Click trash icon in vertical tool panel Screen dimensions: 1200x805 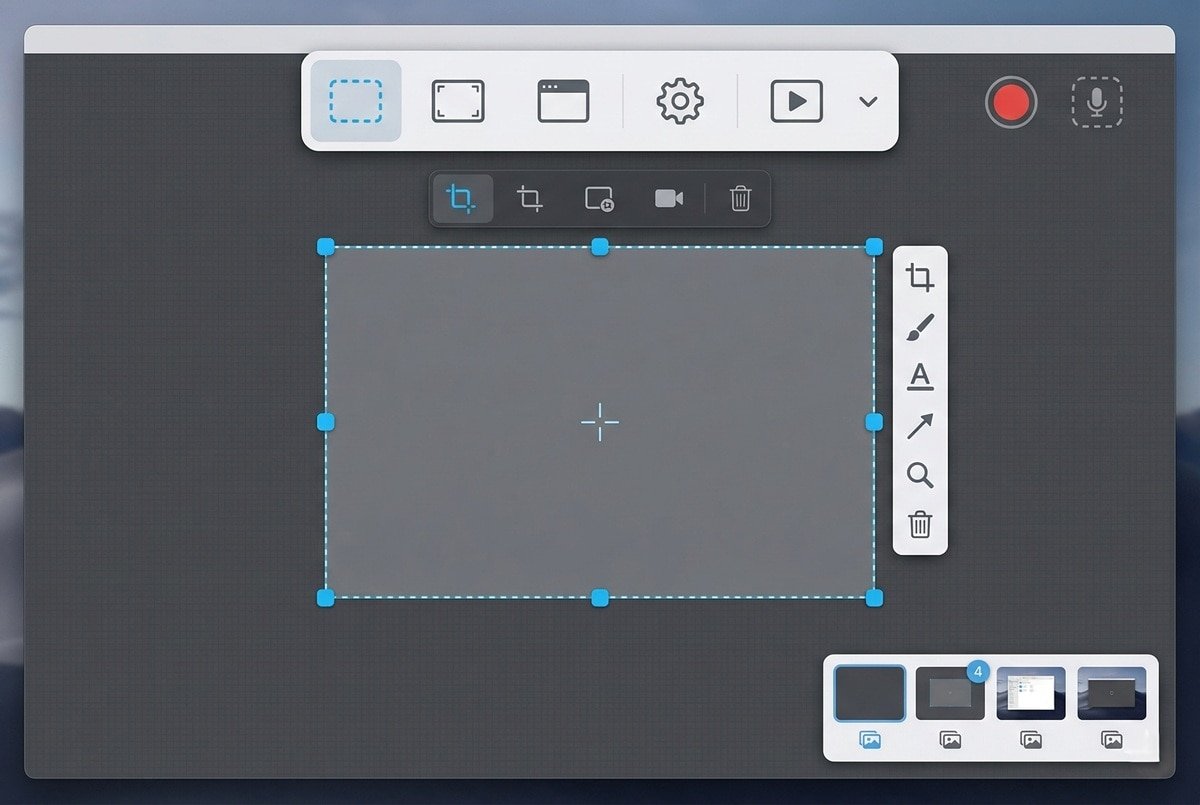click(920, 524)
